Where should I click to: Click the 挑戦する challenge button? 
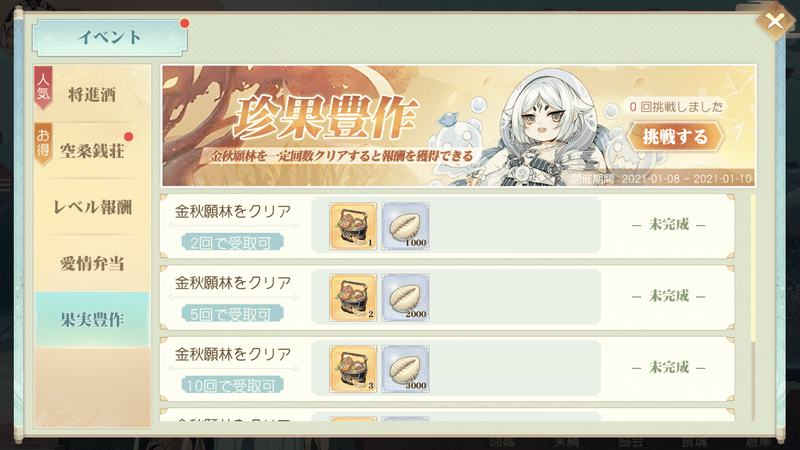point(675,136)
